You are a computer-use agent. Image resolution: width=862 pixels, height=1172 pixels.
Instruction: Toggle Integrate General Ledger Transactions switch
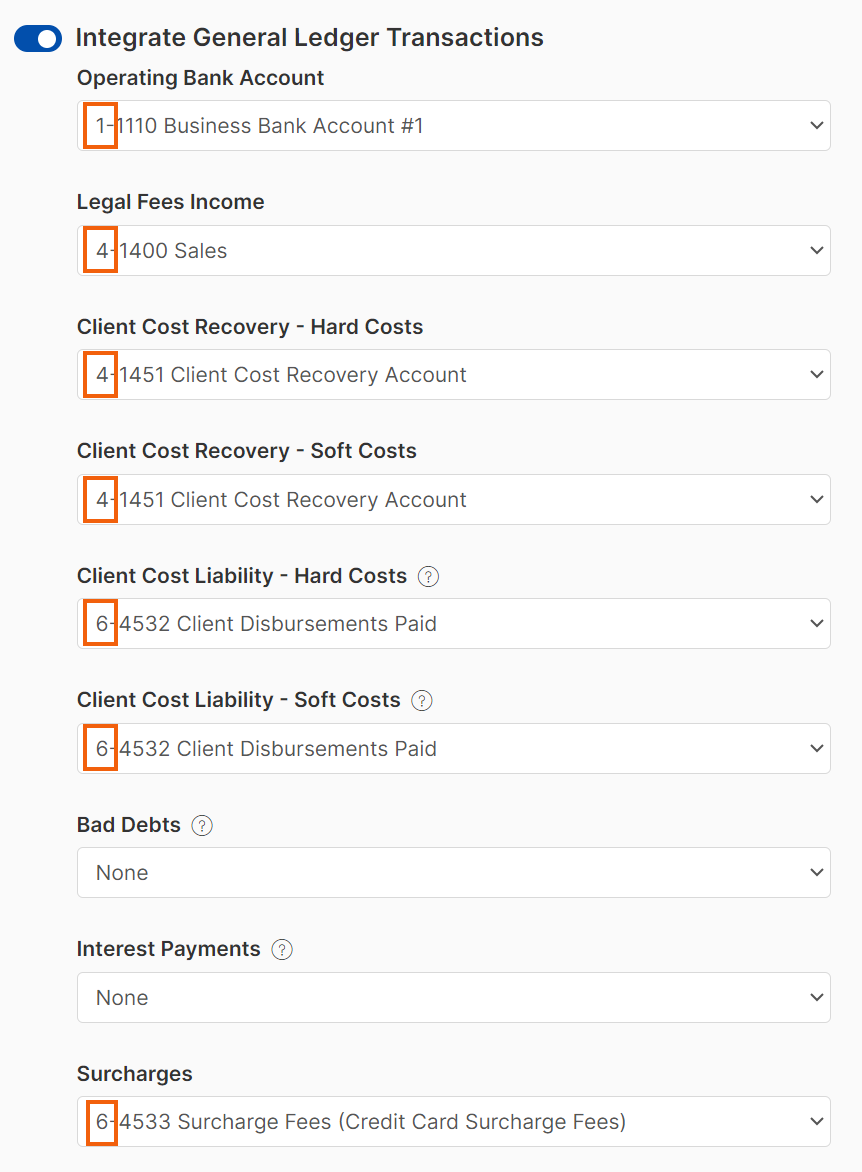(x=38, y=39)
